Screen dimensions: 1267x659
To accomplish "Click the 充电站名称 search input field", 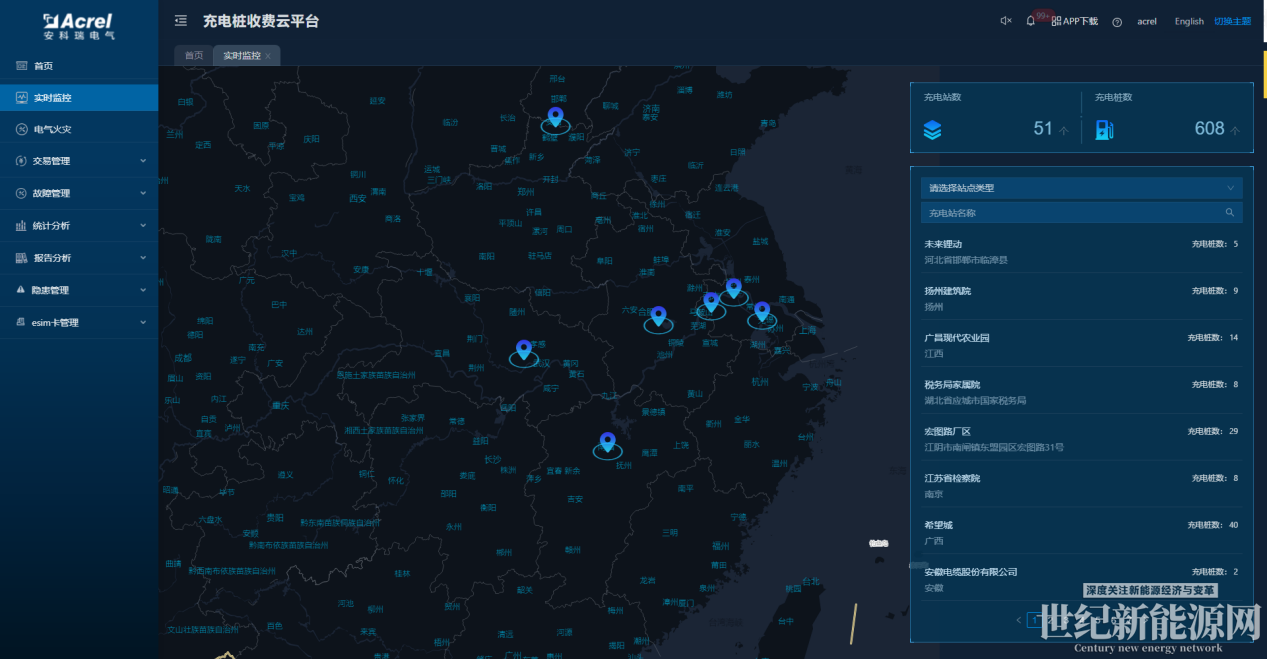I will pos(1070,213).
